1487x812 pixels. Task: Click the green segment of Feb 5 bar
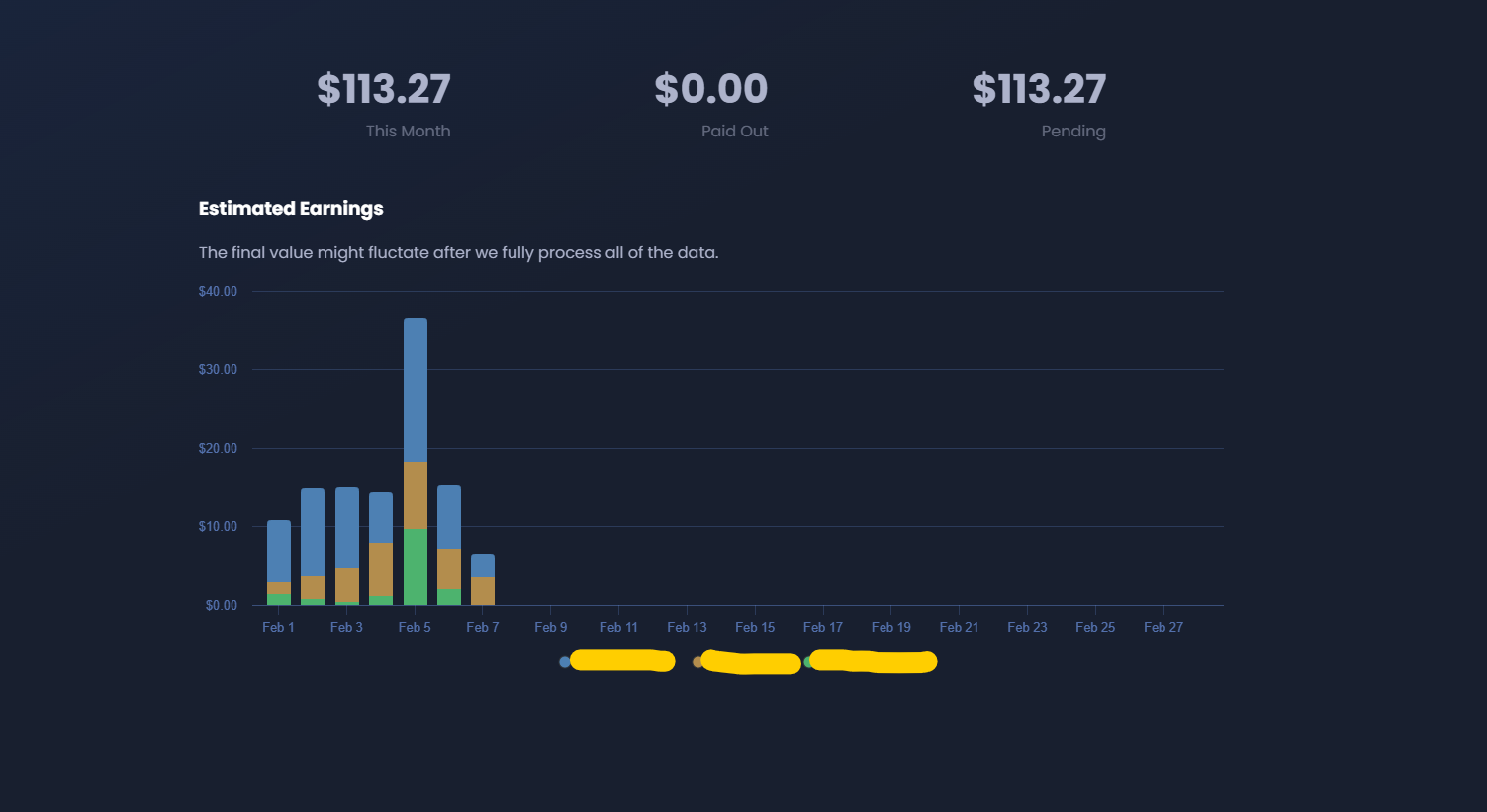(416, 567)
